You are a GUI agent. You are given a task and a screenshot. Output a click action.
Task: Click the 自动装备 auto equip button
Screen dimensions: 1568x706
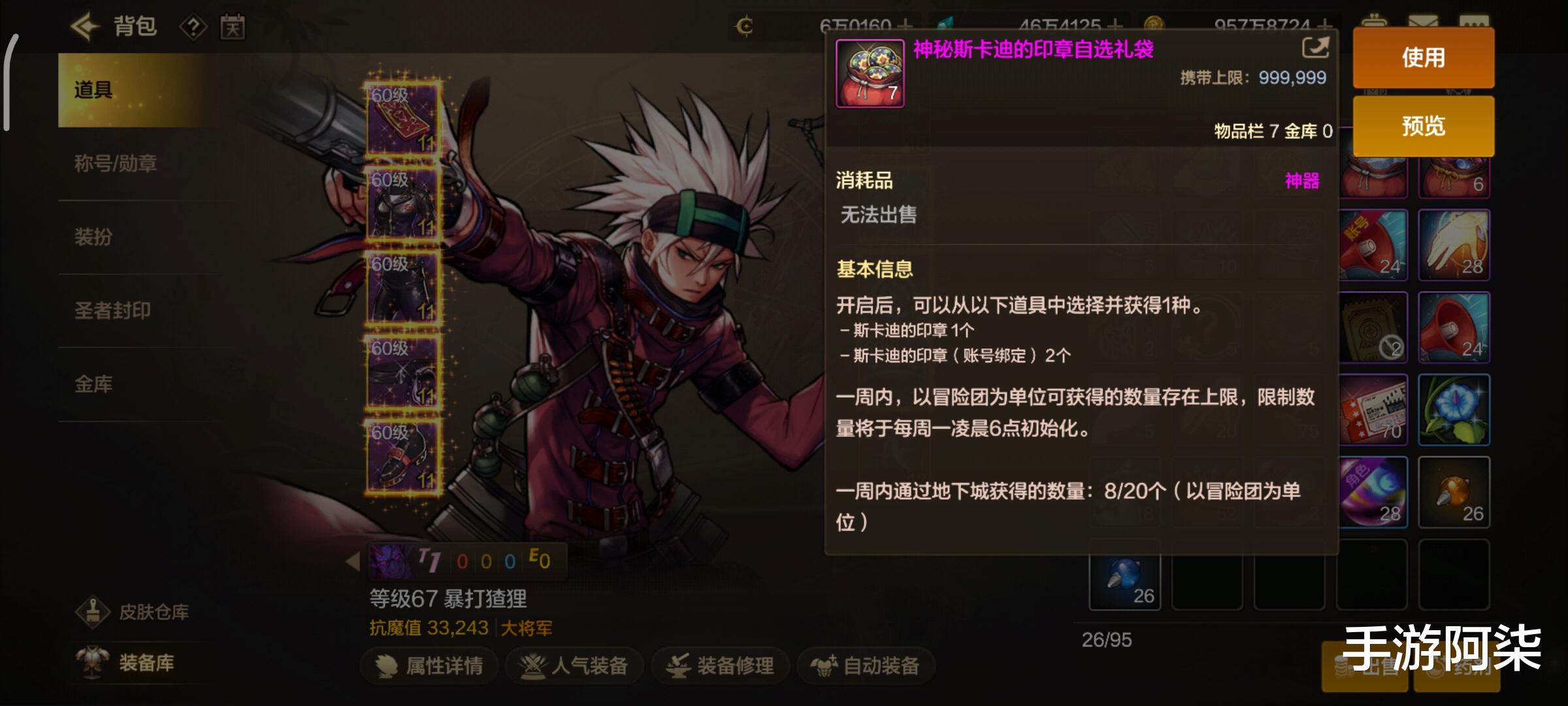tap(866, 665)
